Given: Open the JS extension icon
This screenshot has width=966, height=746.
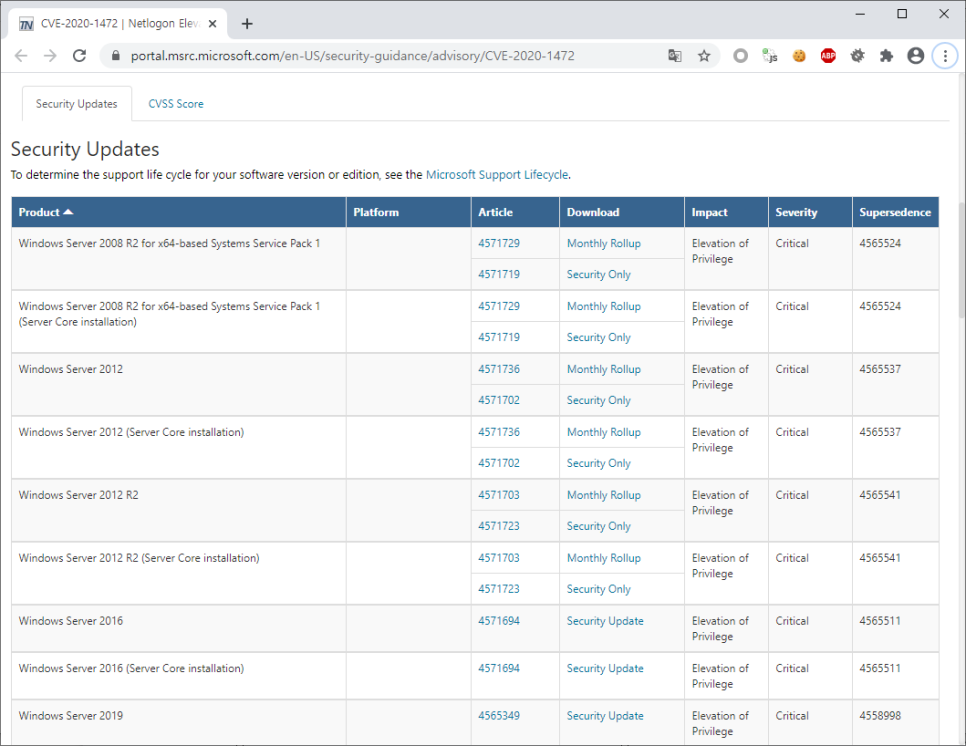Looking at the screenshot, I should [x=769, y=56].
